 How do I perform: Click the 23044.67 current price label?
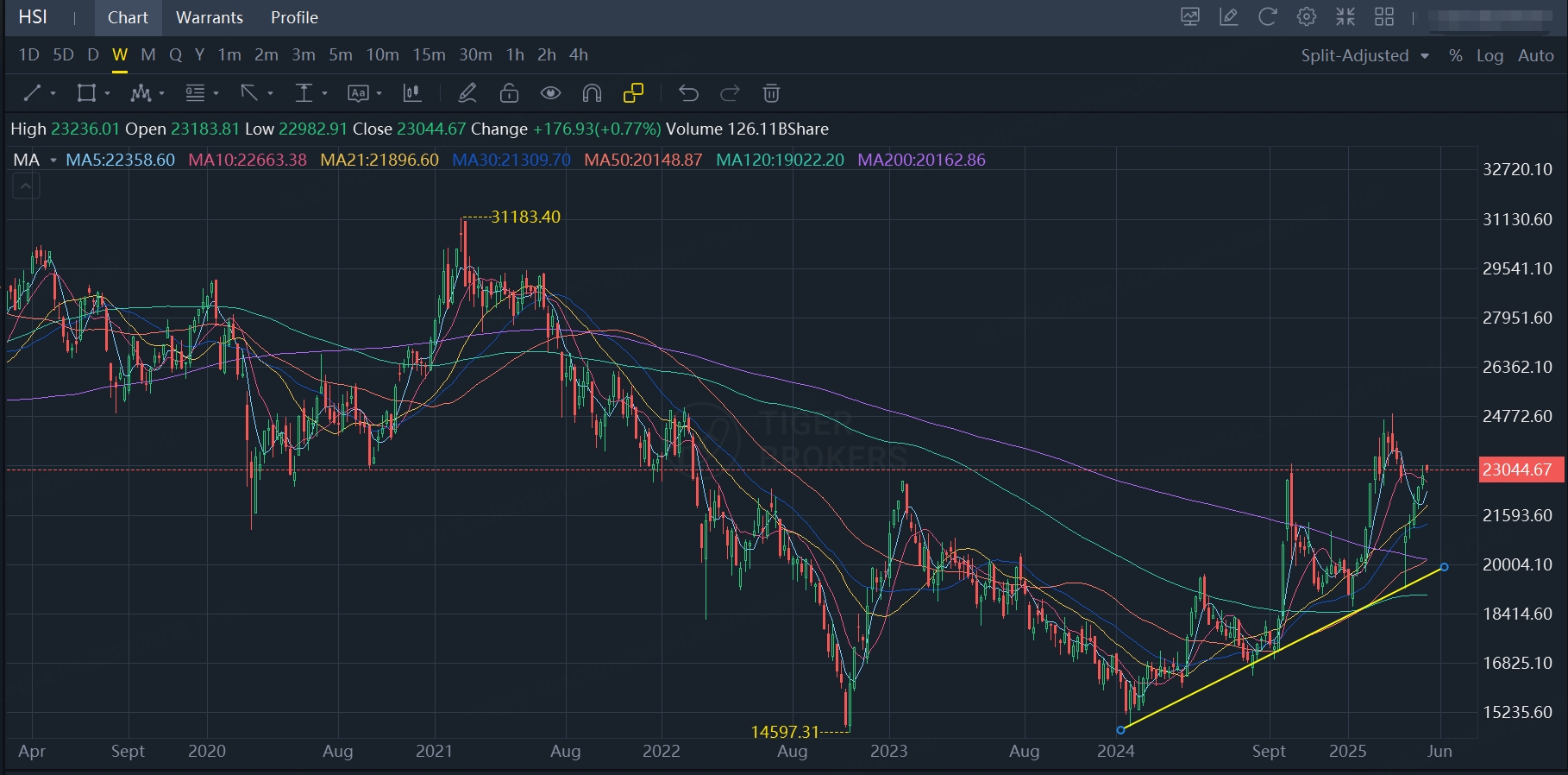click(x=1517, y=470)
